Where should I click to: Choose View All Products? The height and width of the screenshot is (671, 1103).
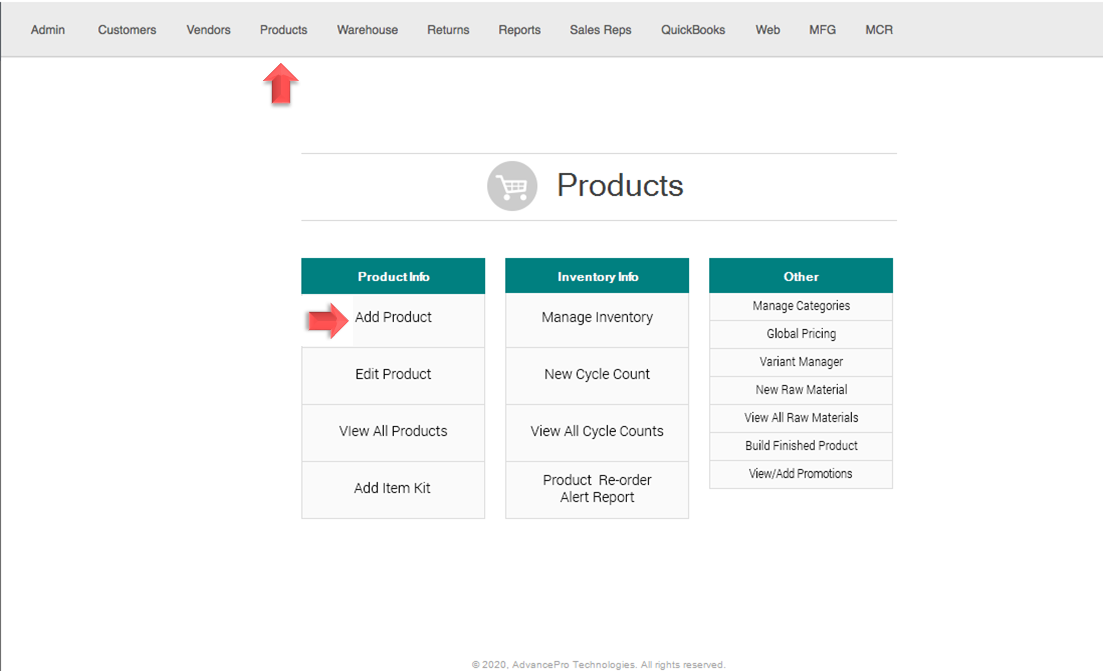pos(393,432)
